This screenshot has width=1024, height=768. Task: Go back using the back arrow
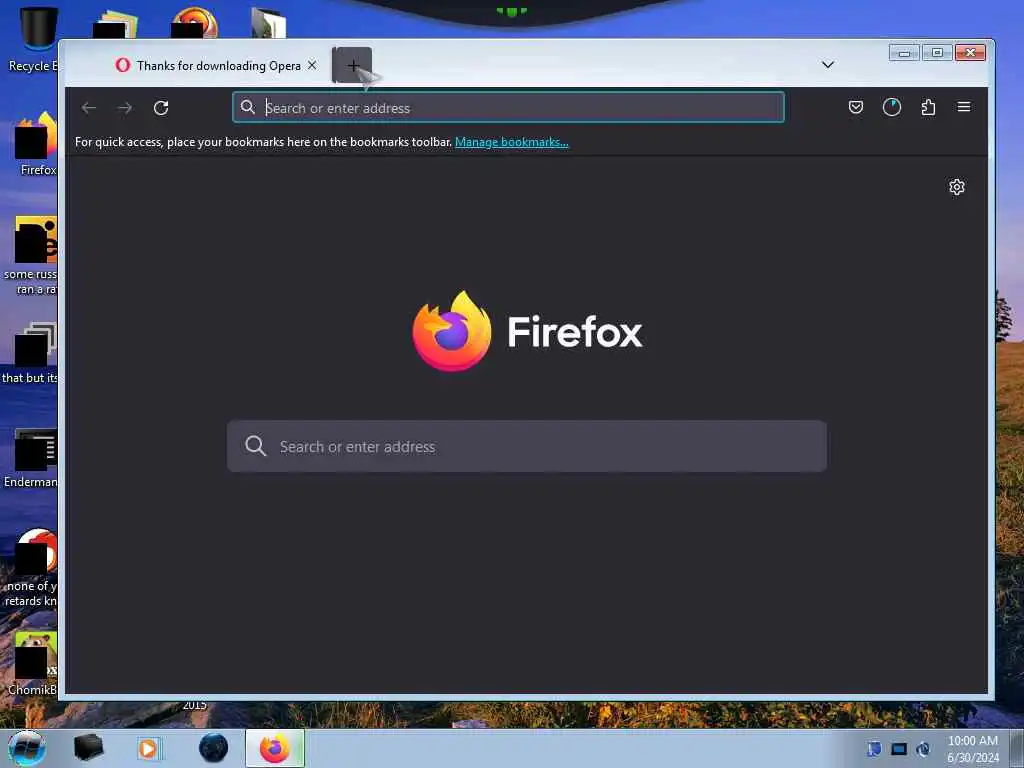(89, 108)
